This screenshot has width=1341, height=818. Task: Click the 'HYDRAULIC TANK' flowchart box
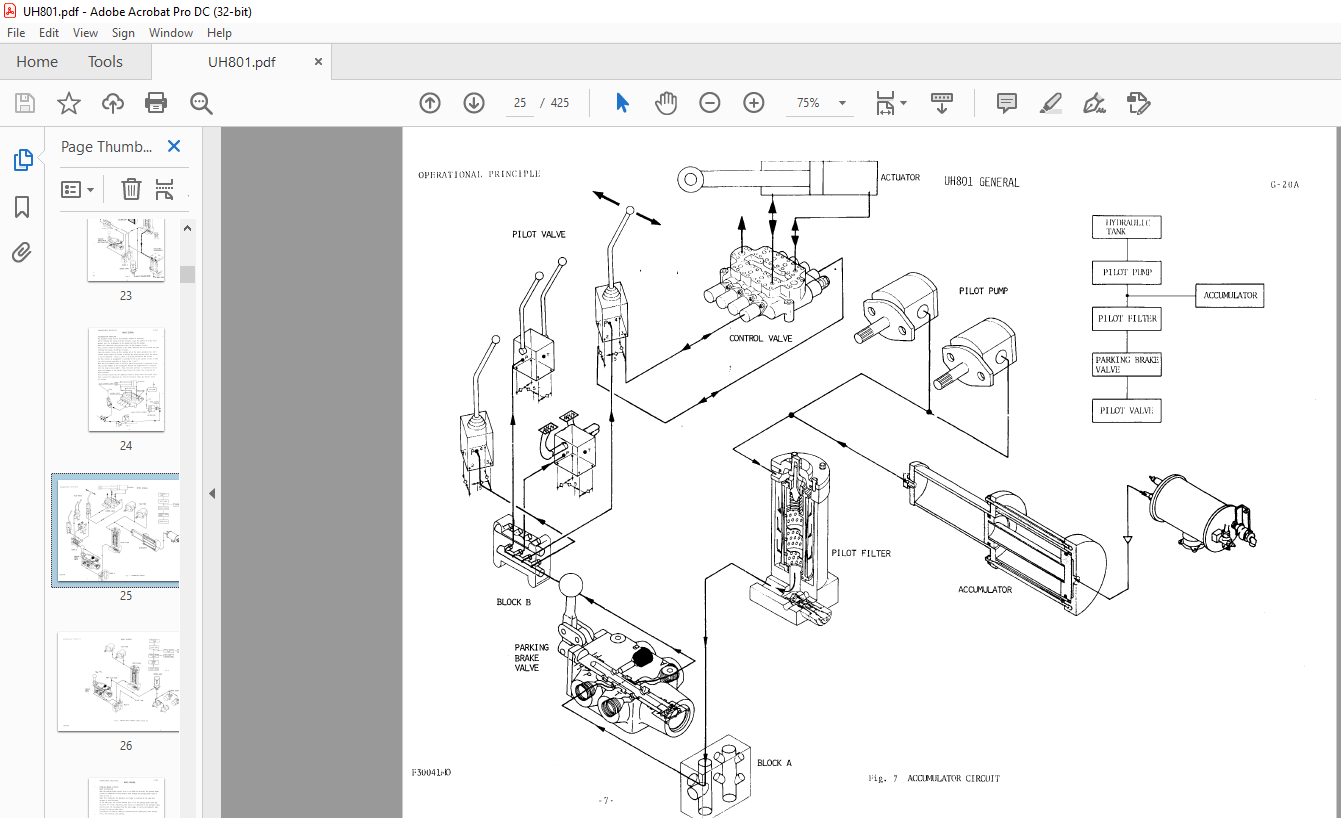click(1126, 226)
